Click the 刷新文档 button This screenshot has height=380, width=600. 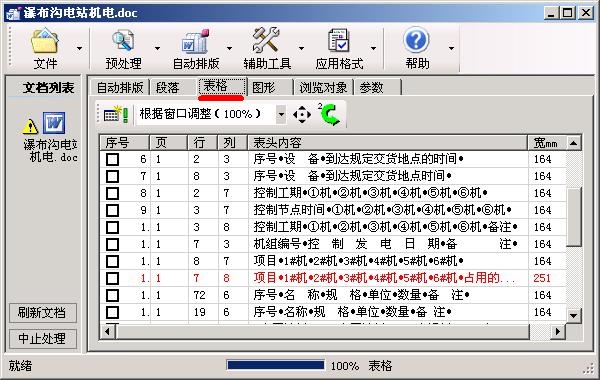tap(42, 313)
